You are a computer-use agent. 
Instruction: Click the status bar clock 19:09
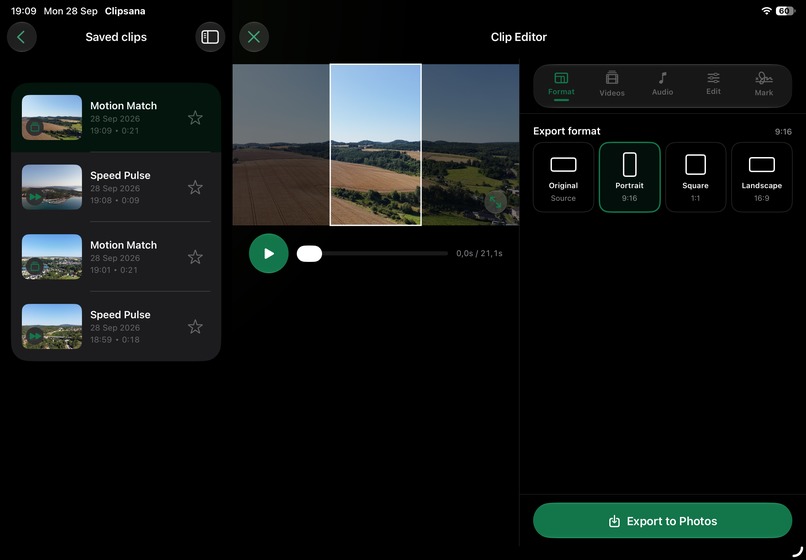[24, 11]
